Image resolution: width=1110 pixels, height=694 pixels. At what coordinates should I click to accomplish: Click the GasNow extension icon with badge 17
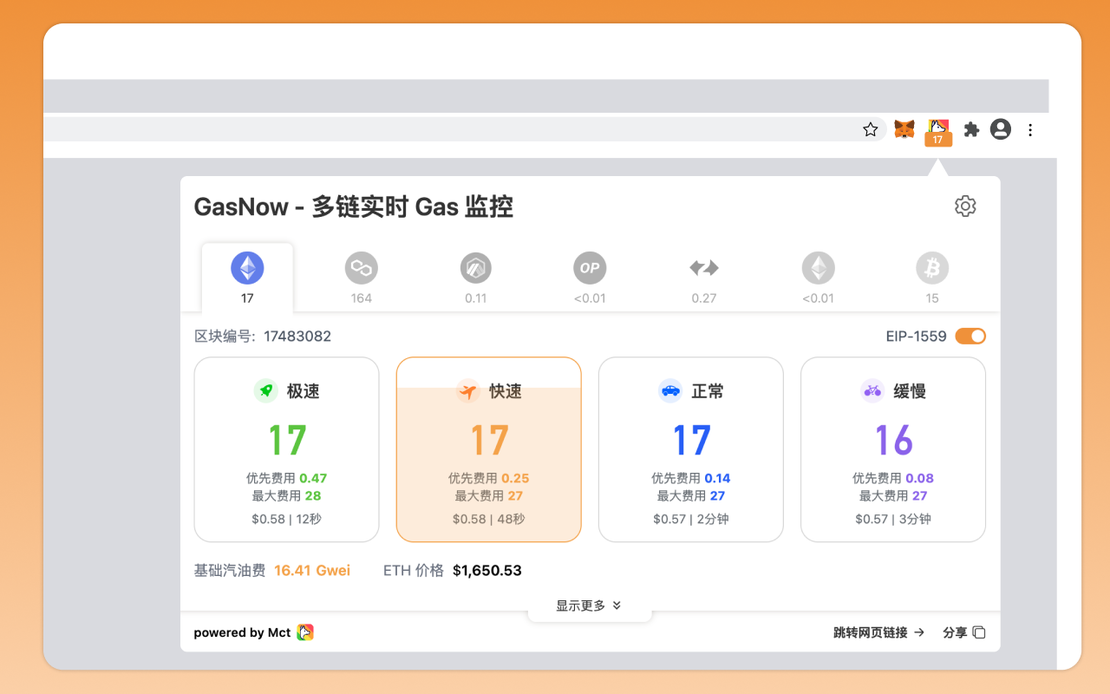937,129
